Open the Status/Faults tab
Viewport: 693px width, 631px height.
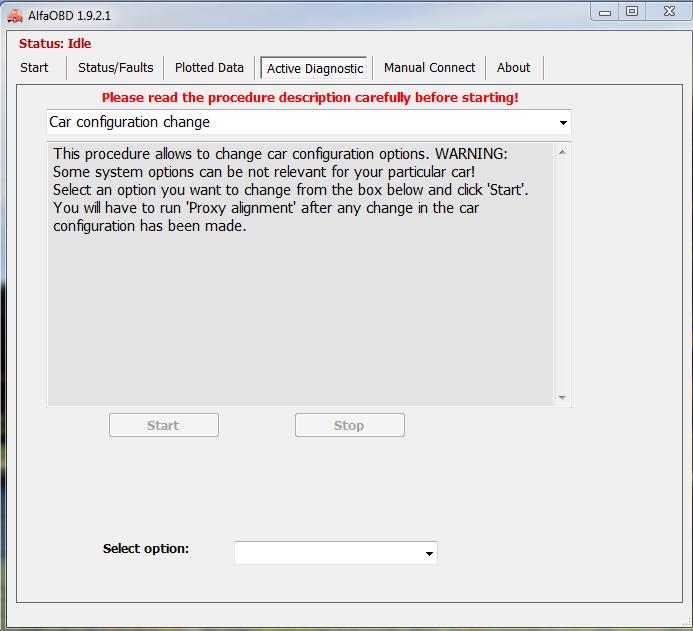115,68
